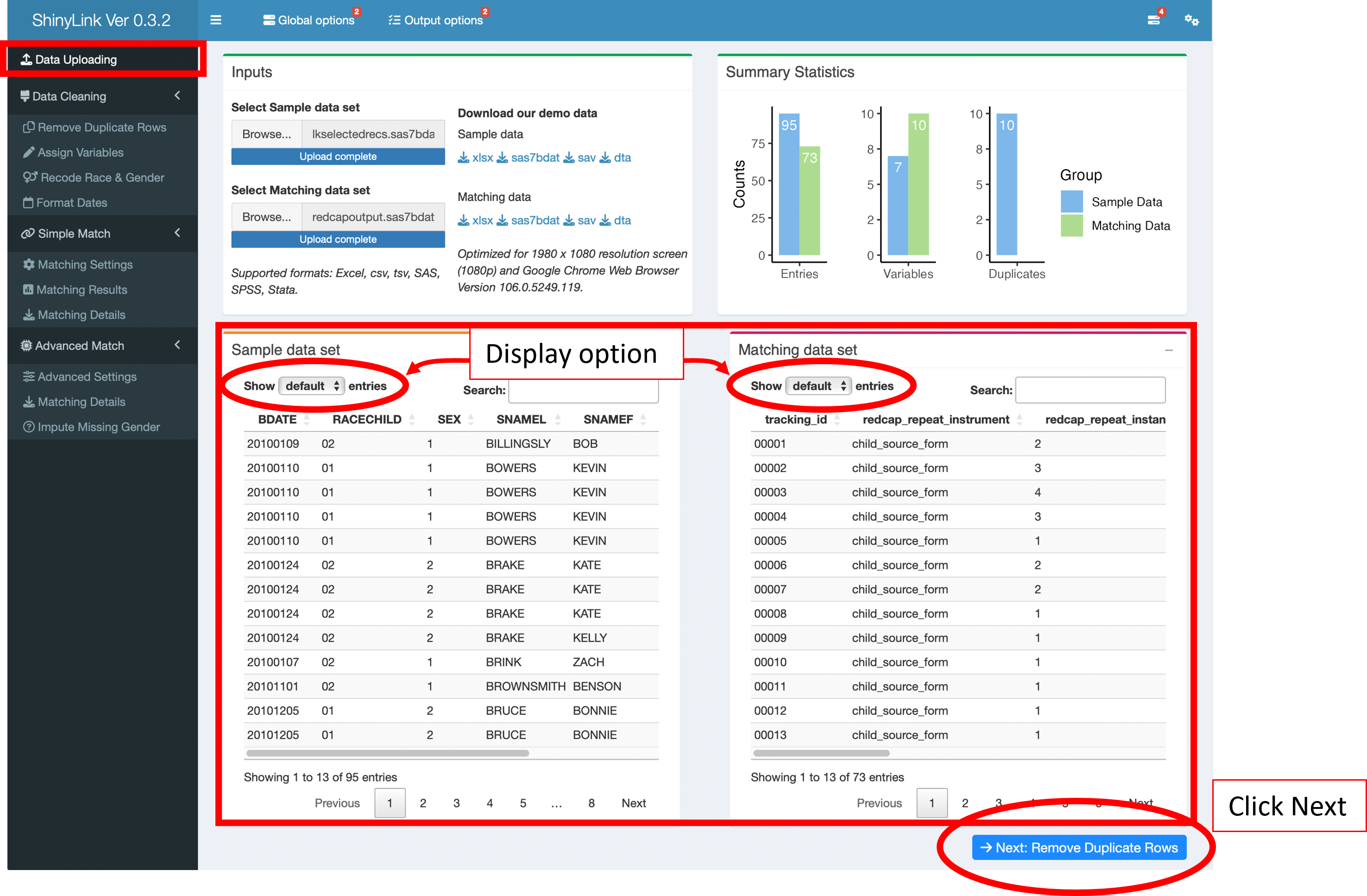Sort by SEX column arrows

pos(471,420)
